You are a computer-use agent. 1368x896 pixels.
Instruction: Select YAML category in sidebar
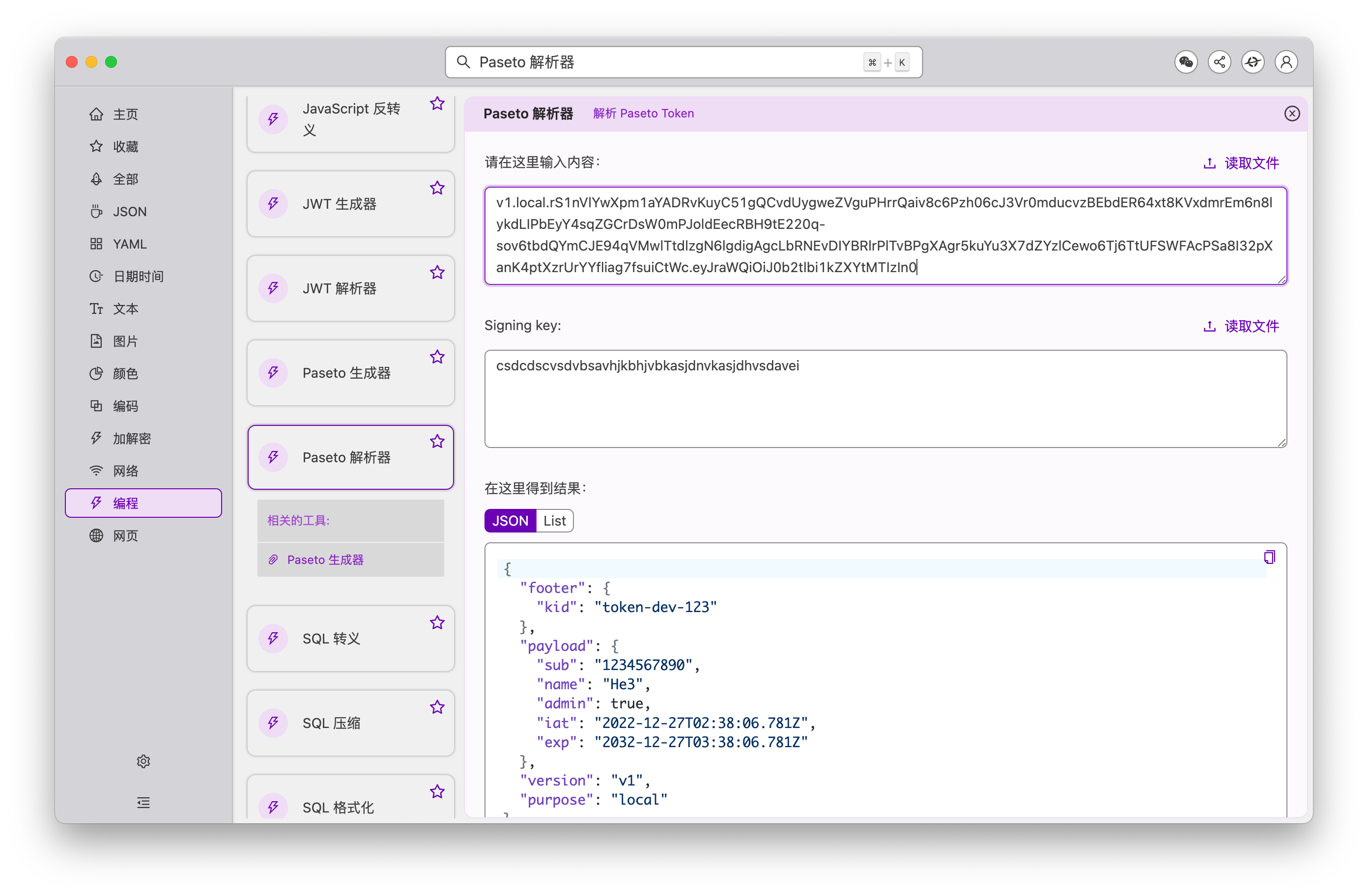pos(143,244)
